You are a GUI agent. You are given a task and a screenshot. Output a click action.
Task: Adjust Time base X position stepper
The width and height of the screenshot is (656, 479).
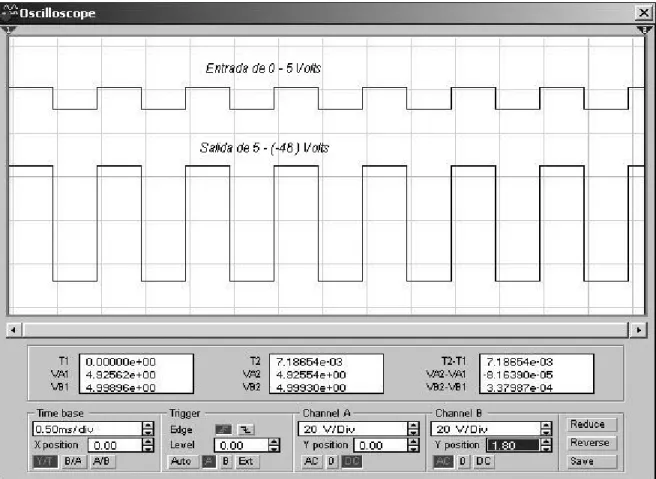click(x=148, y=445)
